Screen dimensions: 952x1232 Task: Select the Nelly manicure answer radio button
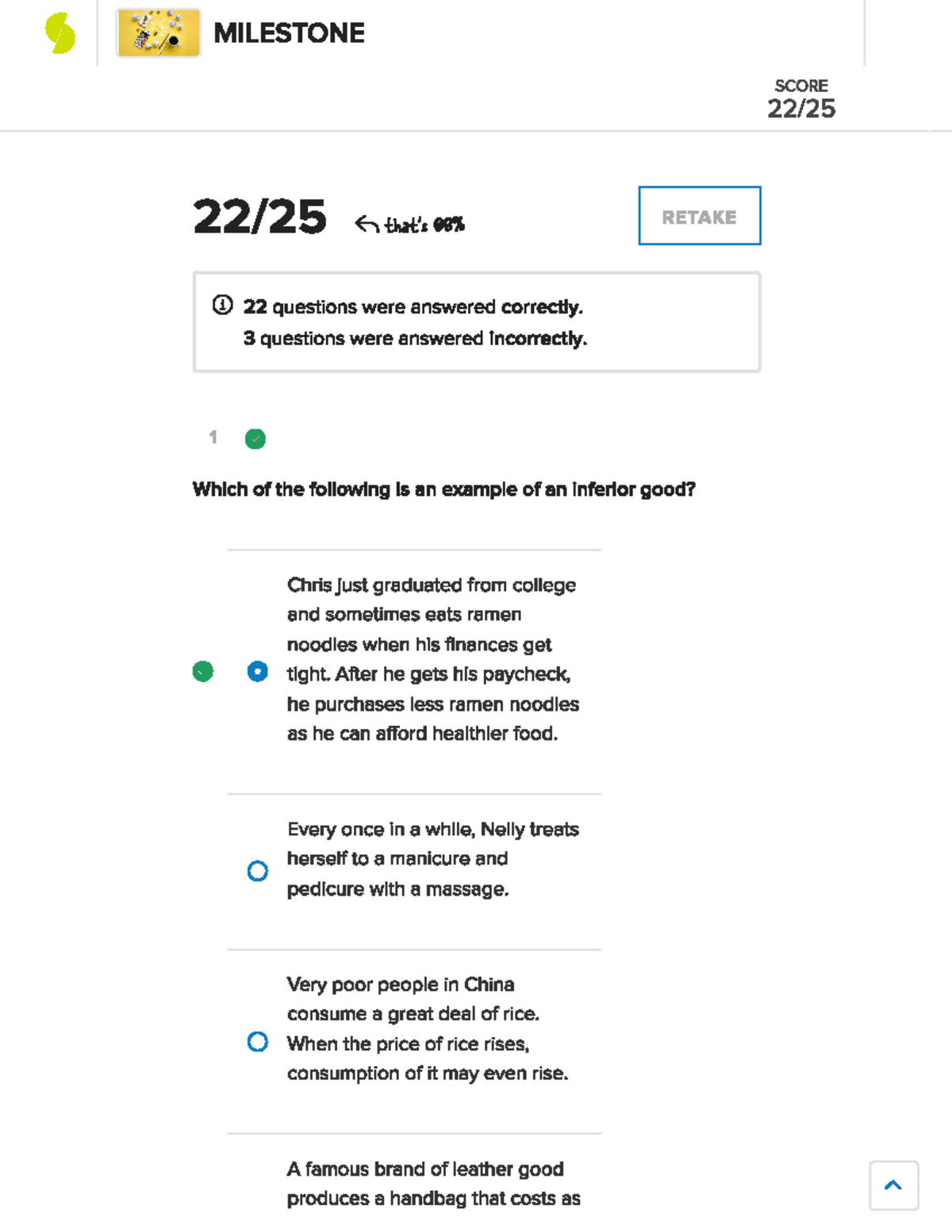pyautogui.click(x=258, y=871)
